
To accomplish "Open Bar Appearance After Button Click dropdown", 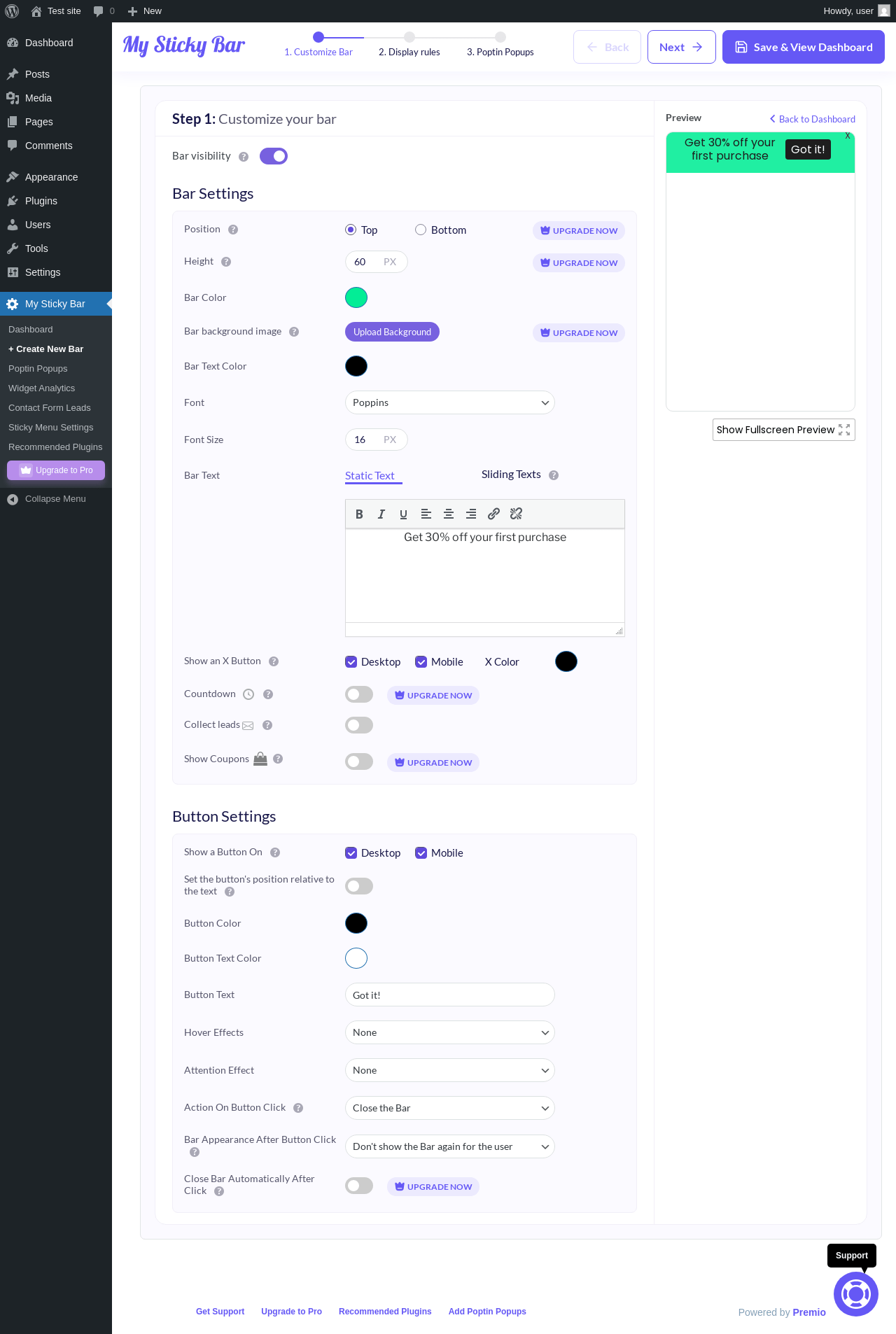I will pos(450,1146).
